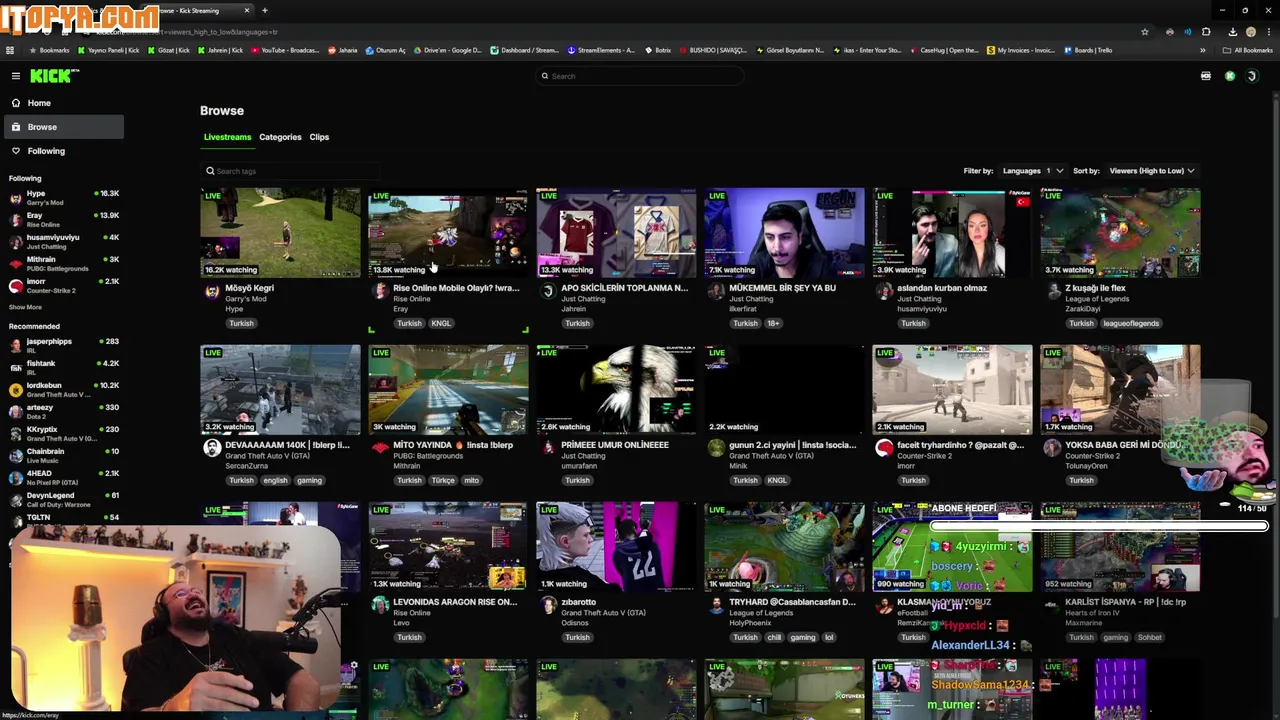The height and width of the screenshot is (720, 1280).
Task: Open the Rise Online Mobile Olaylı stream thumbnail
Action: 448,232
